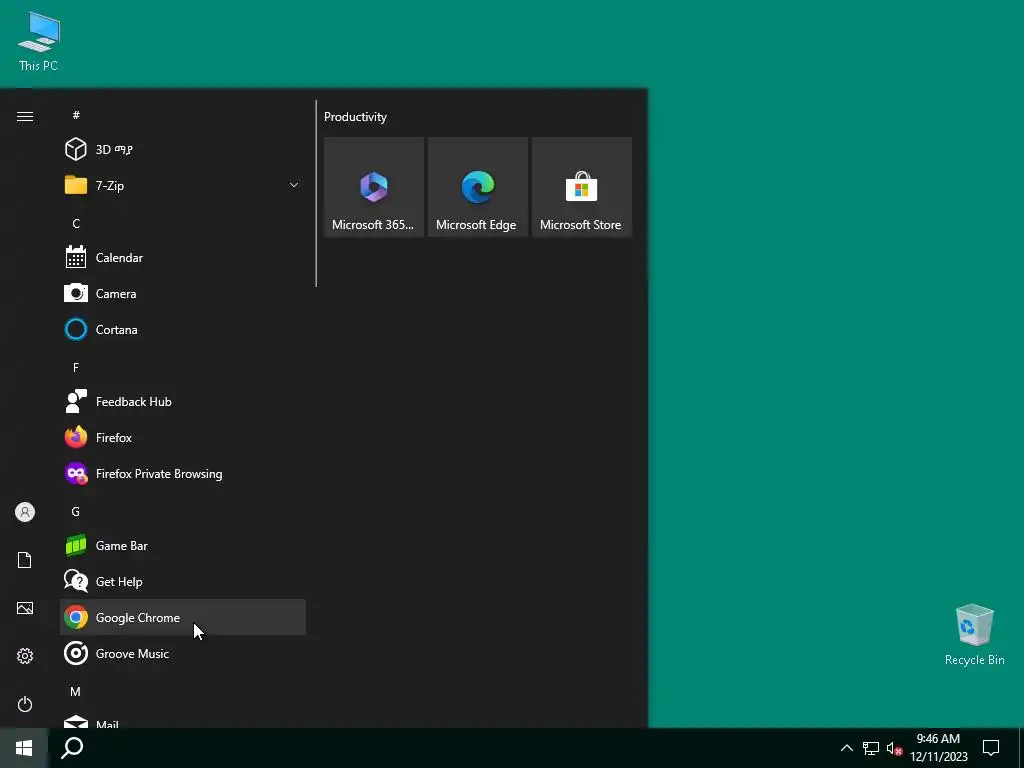The image size is (1024, 768).
Task: Open the Get Help app
Action: 182,582
